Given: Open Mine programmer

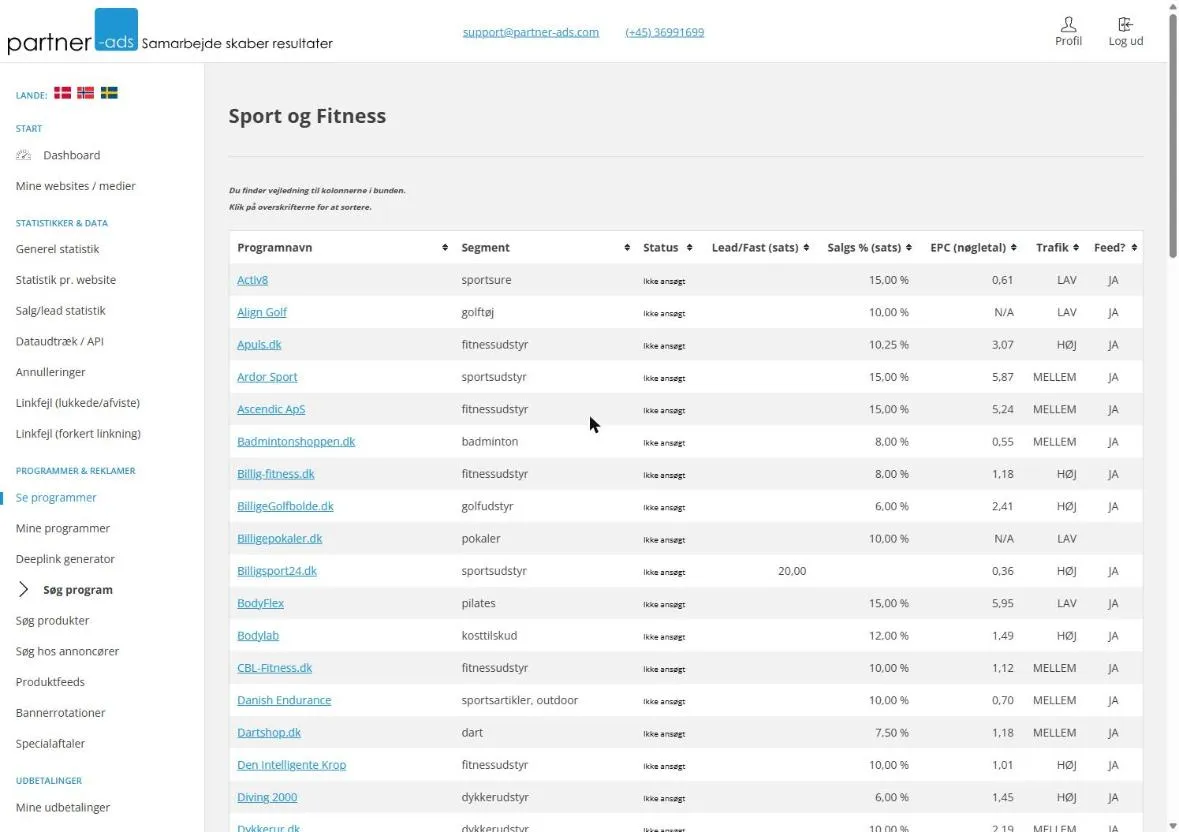Looking at the screenshot, I should (62, 528).
